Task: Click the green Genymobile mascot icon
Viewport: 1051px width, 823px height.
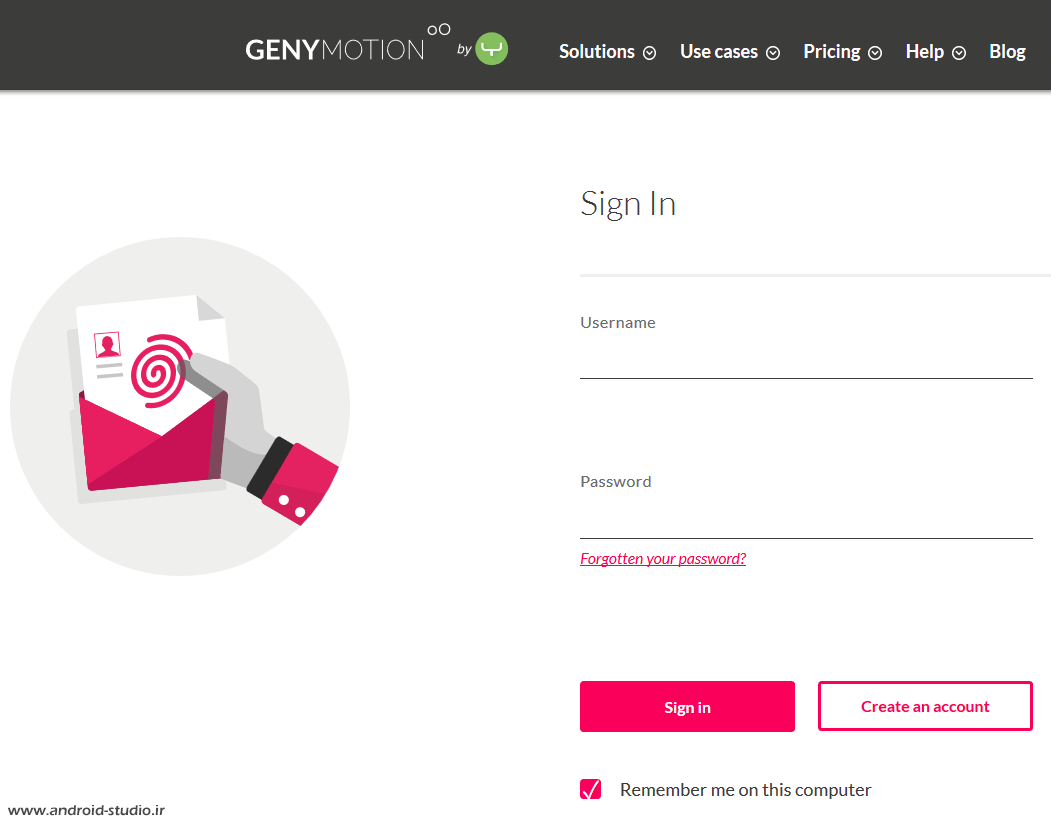Action: pos(491,46)
